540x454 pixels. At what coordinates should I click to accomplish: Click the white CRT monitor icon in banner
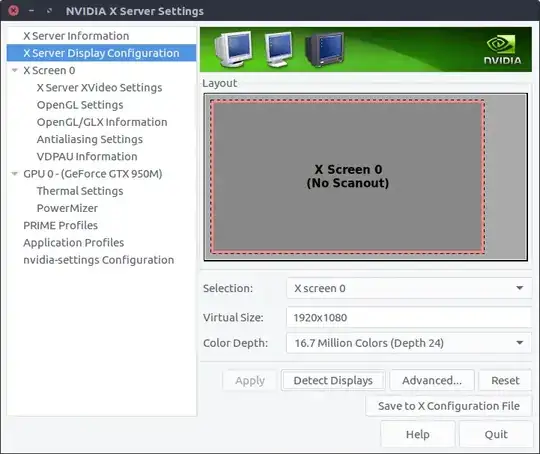pos(233,49)
